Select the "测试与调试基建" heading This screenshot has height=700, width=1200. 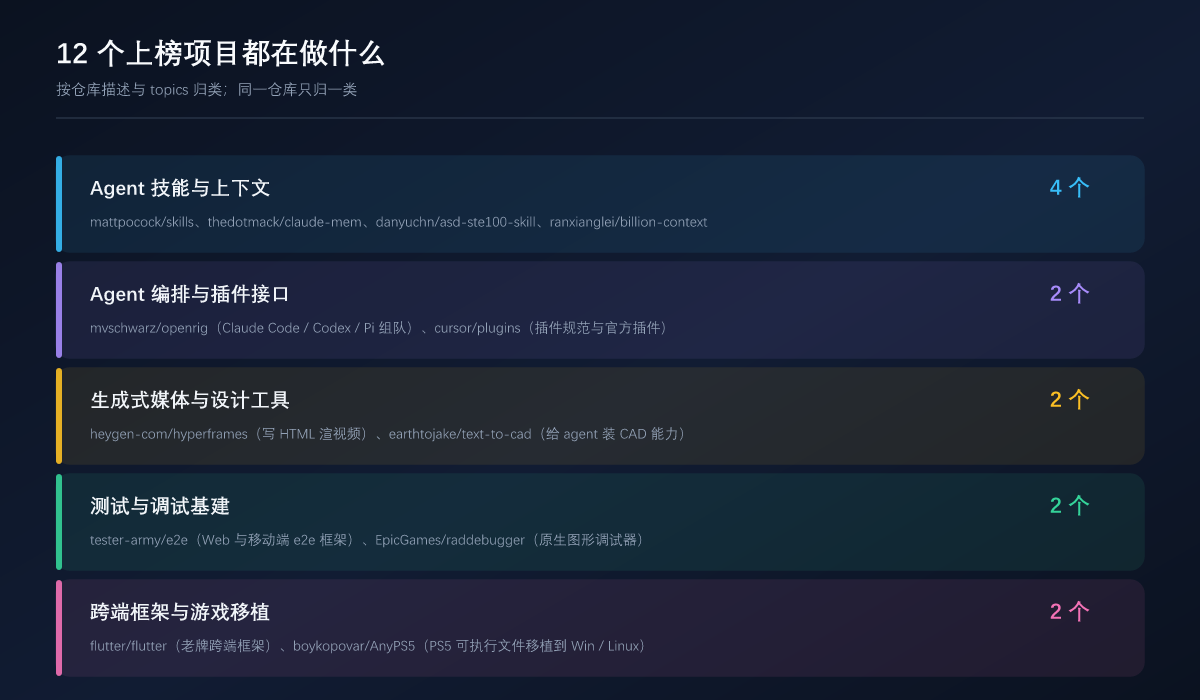pyautogui.click(x=160, y=506)
